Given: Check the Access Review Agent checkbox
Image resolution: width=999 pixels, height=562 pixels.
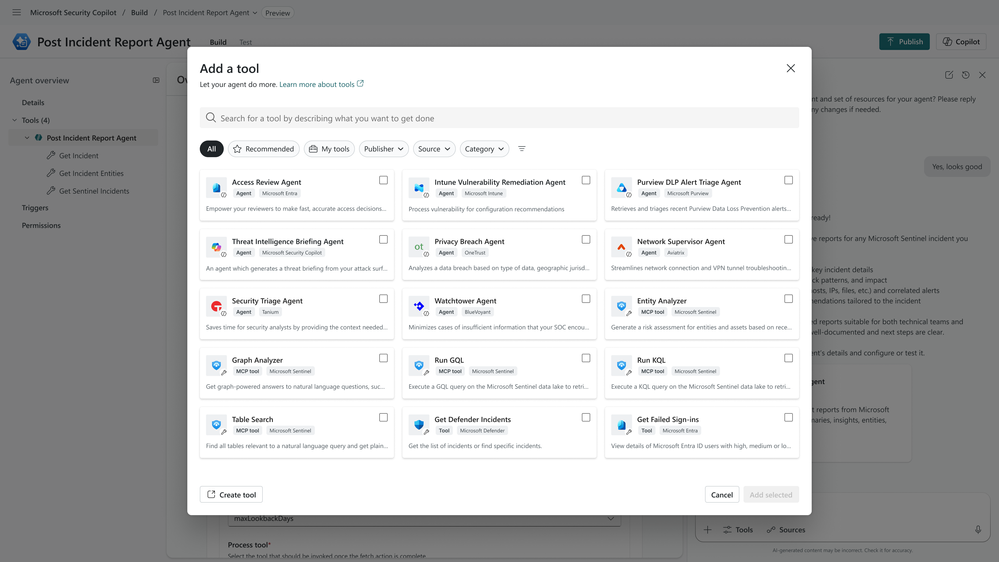Looking at the screenshot, I should click(384, 180).
